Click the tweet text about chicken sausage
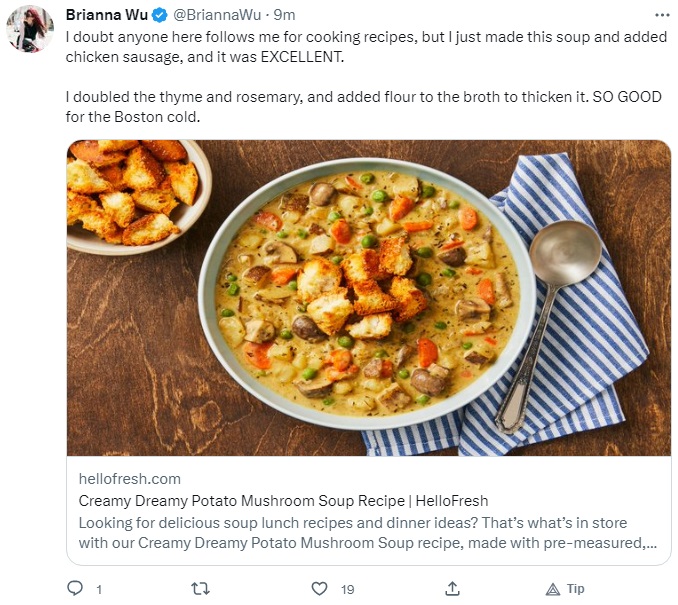The height and width of the screenshot is (605, 678). [366, 47]
